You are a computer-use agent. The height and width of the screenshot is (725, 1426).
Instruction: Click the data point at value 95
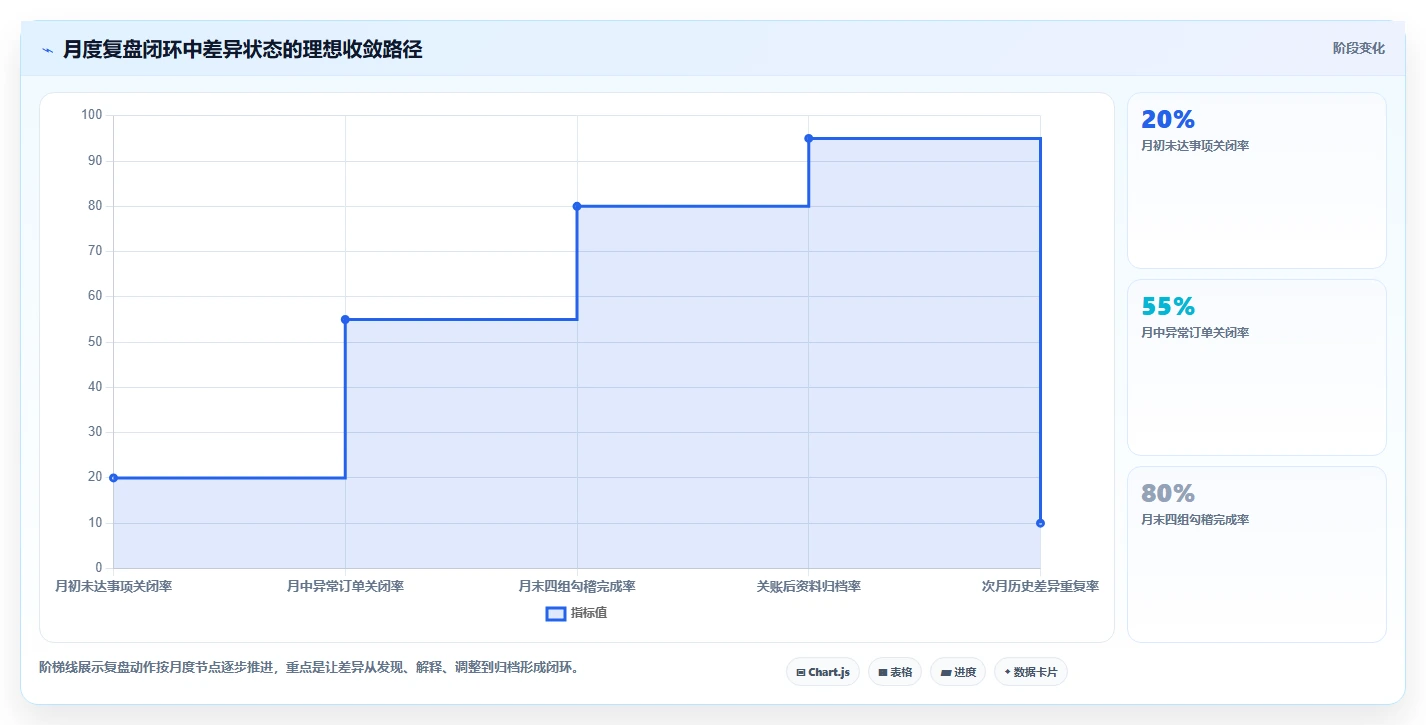pyautogui.click(x=808, y=138)
